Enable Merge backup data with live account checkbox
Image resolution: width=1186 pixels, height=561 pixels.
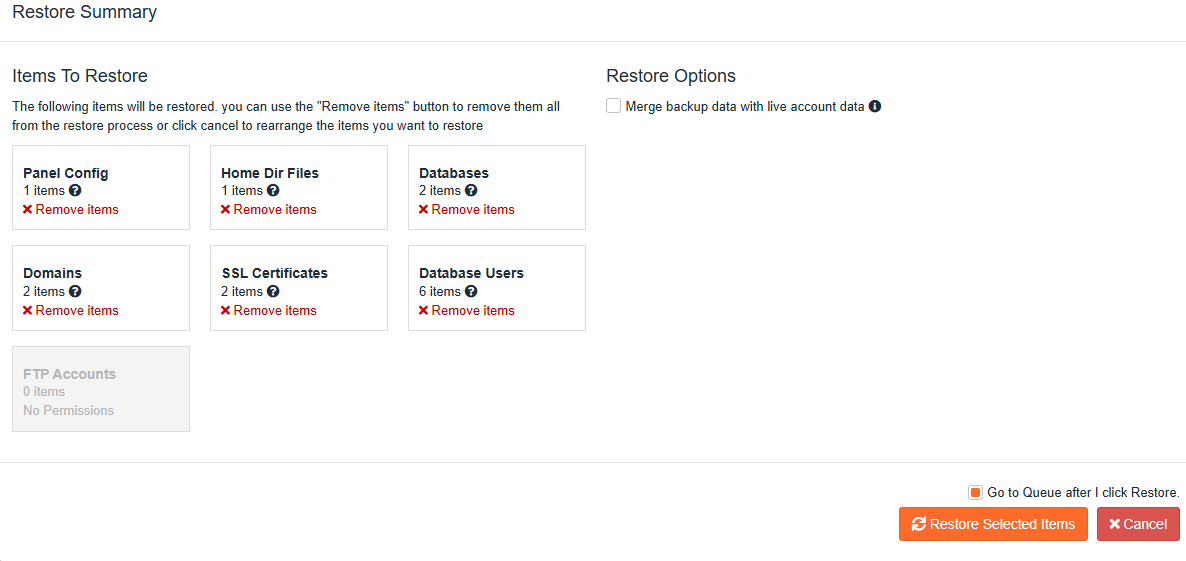[x=614, y=106]
